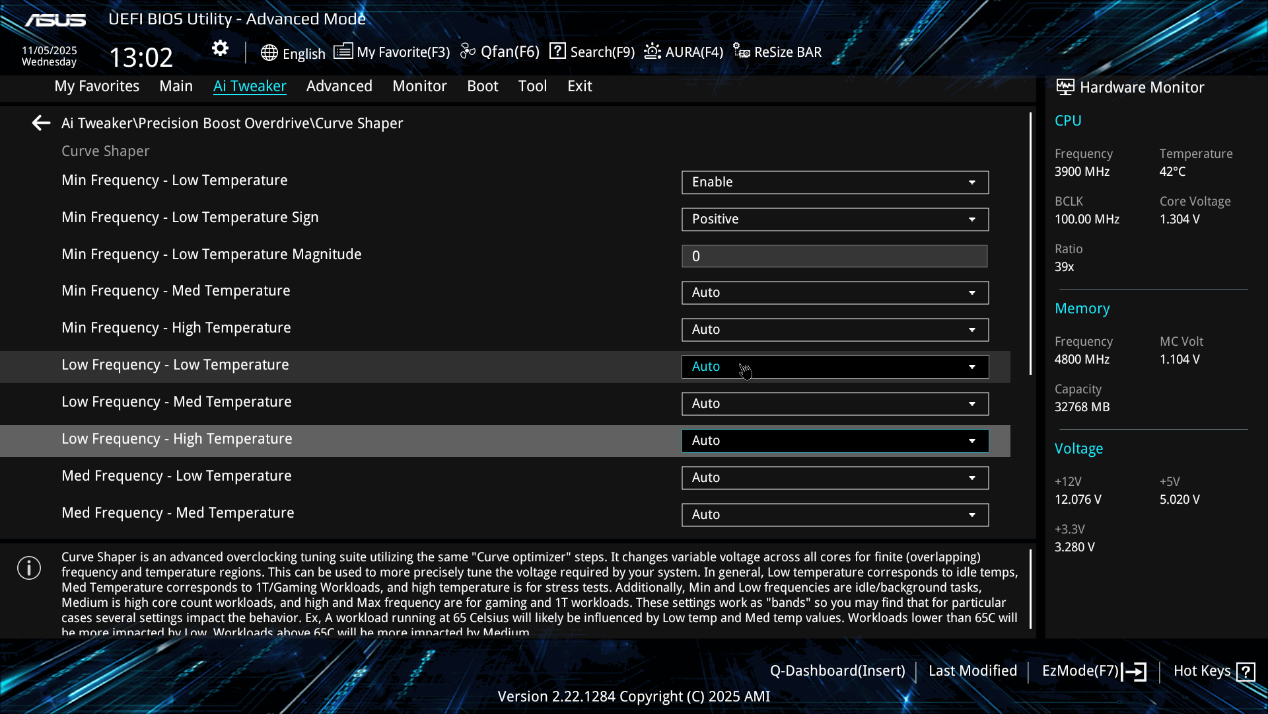Go to the Boot tab

click(x=482, y=86)
